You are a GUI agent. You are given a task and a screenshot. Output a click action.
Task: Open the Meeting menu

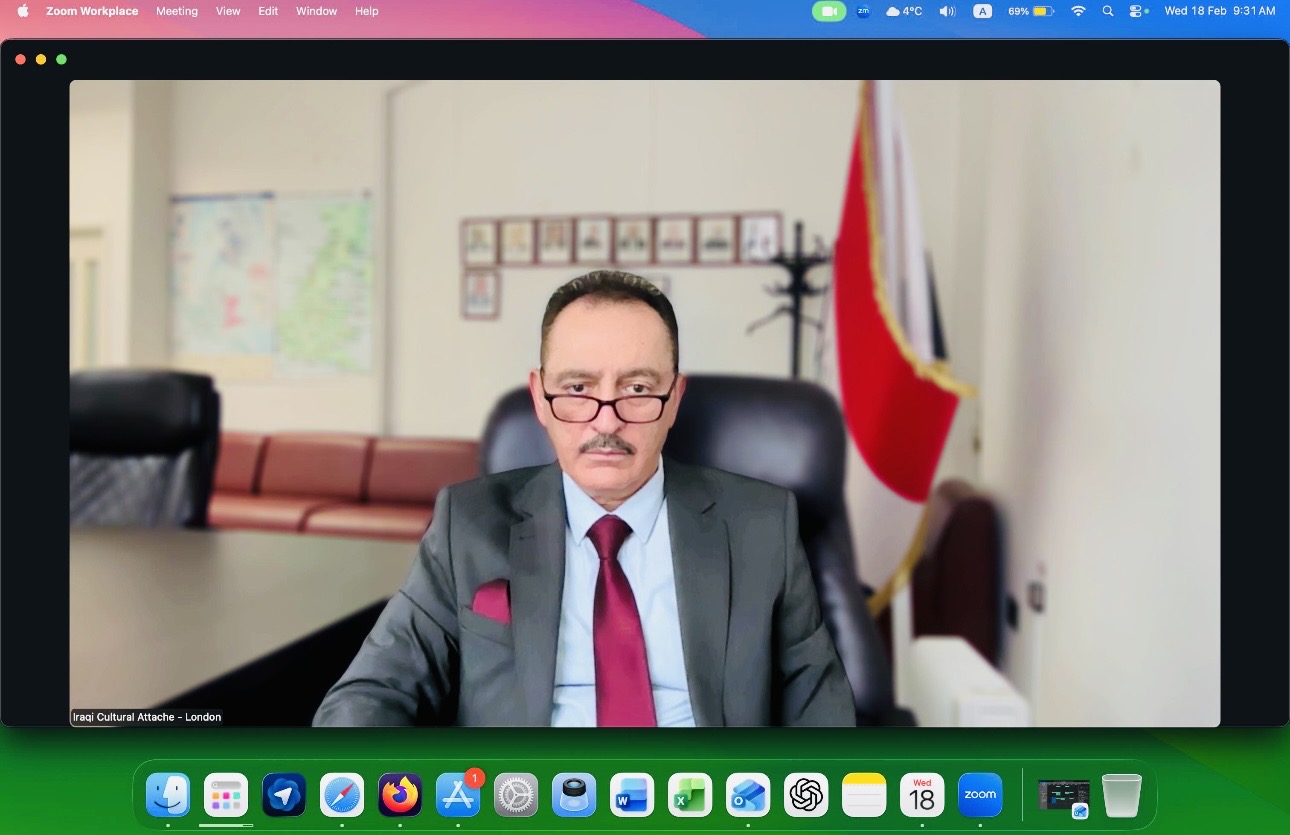(177, 11)
